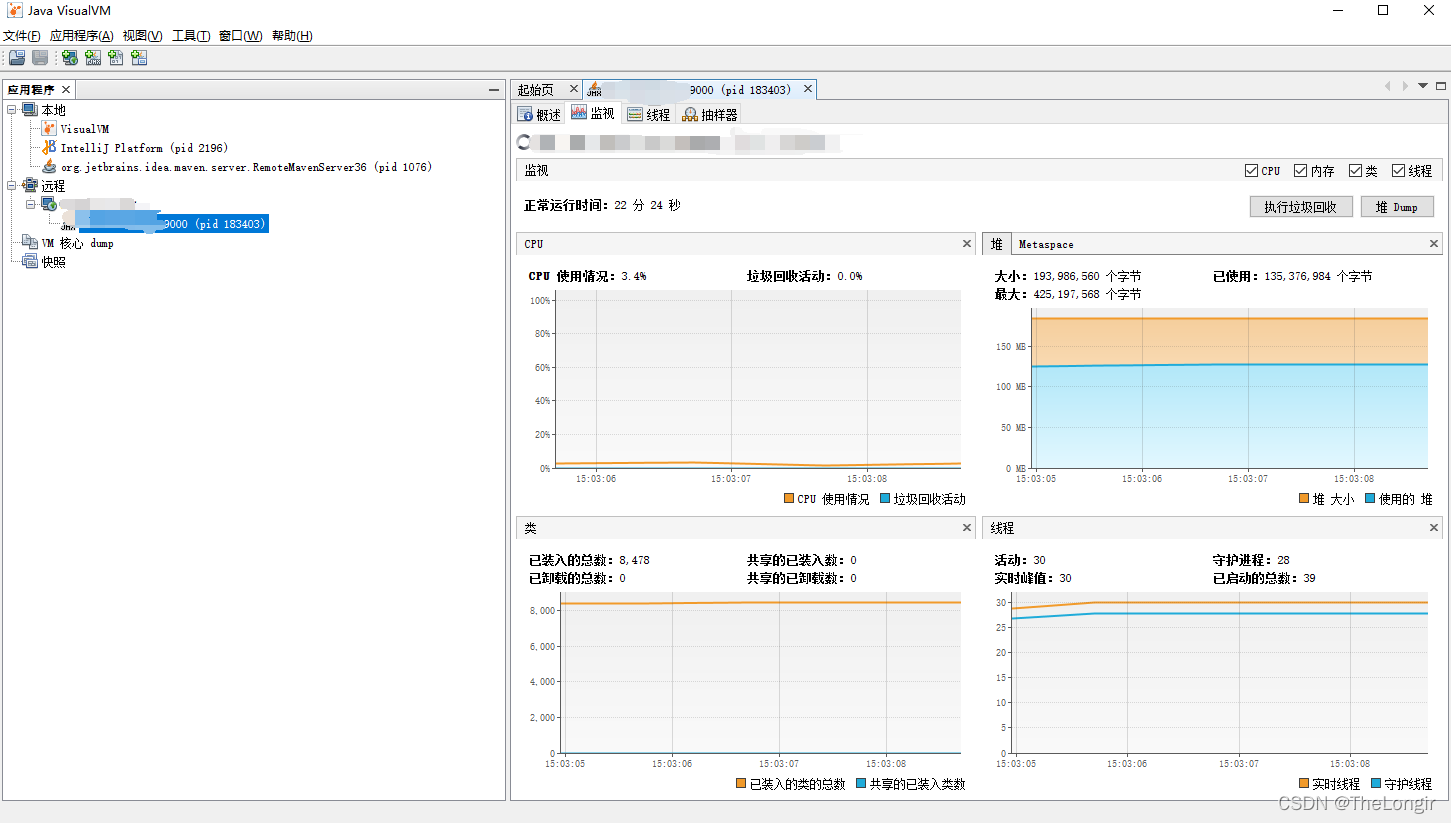
Task: Select the 堆 tab in memory panel
Action: [x=997, y=244]
